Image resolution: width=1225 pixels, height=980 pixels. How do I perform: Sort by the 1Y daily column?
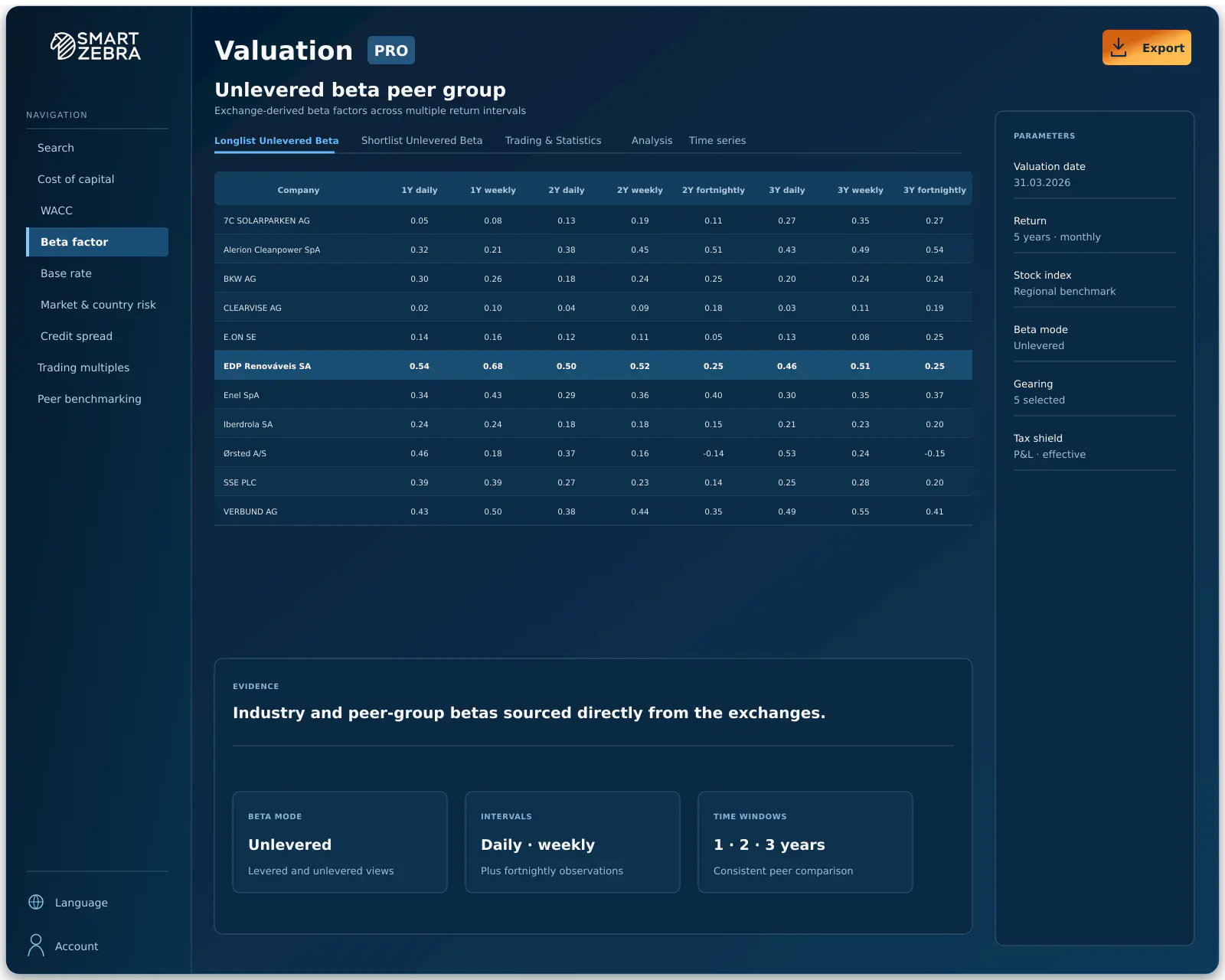click(x=420, y=190)
